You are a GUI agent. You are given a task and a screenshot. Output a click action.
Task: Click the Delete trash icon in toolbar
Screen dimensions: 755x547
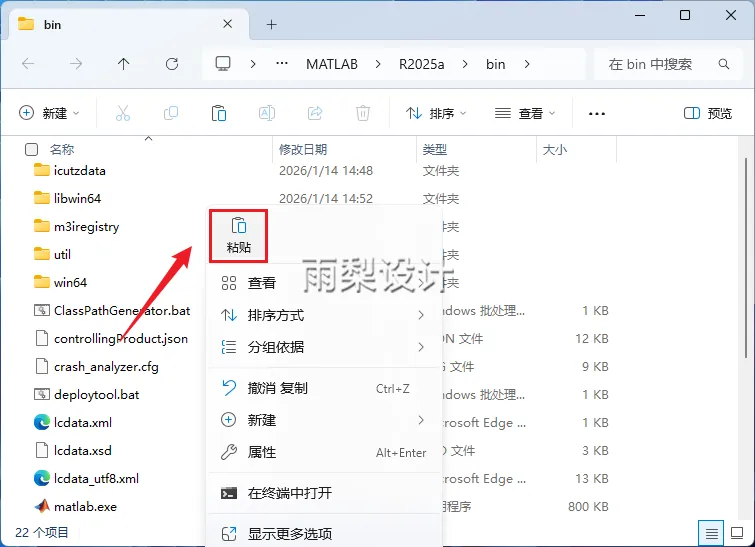363,114
